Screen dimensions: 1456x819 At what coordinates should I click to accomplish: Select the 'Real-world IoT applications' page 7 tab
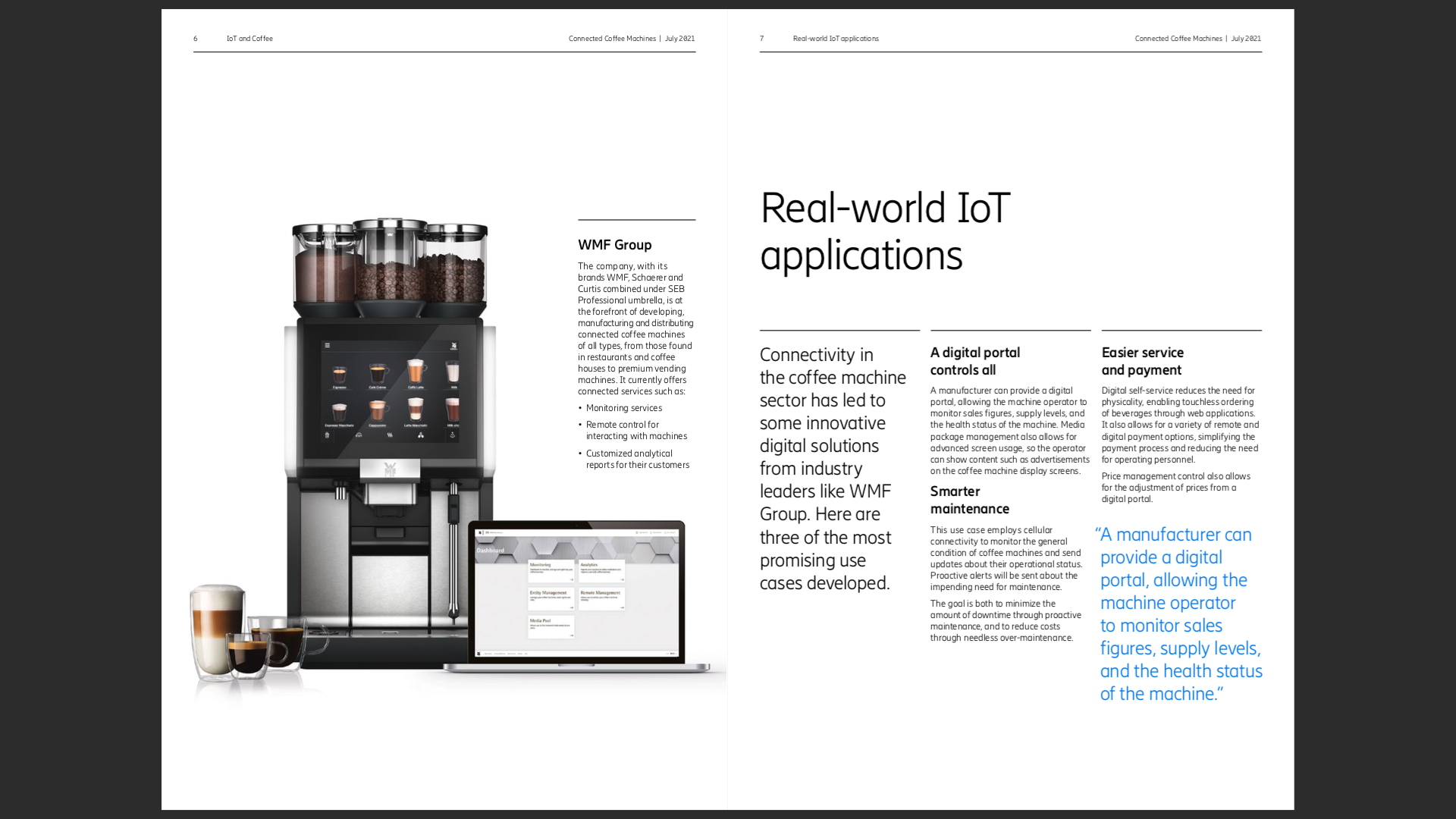pos(836,38)
